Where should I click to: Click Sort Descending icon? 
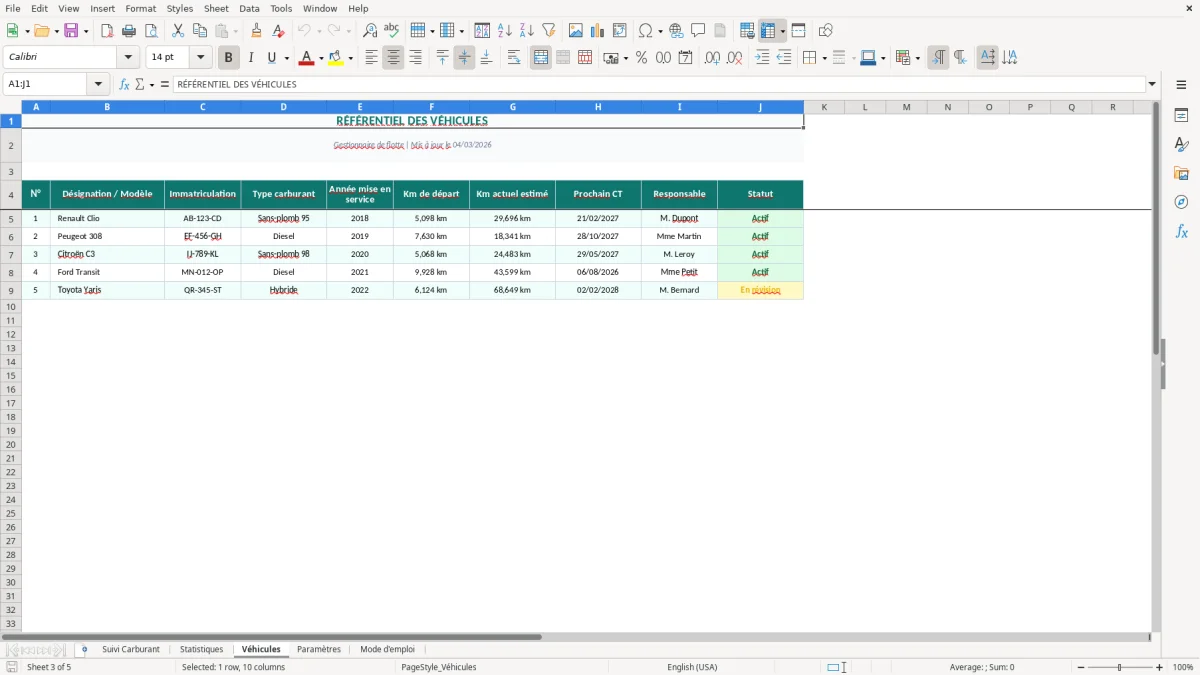click(x=527, y=30)
